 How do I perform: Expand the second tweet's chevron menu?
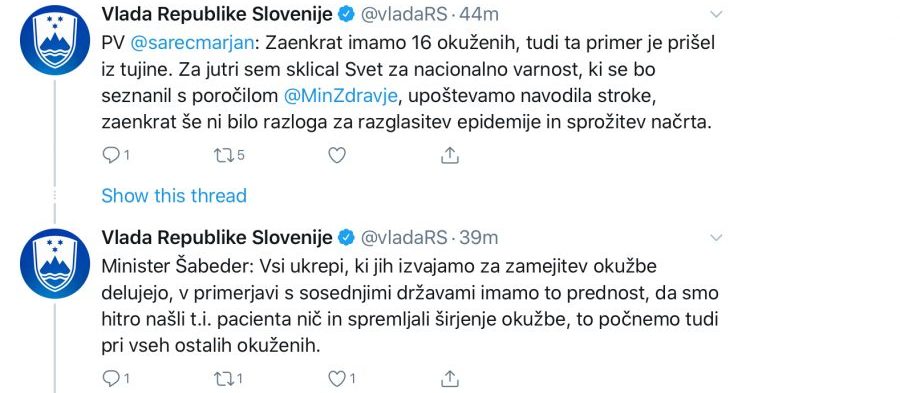click(716, 238)
